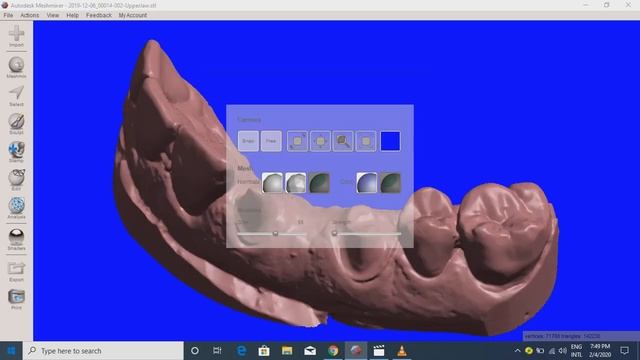The image size is (640, 360).
Task: Click the brush Strength slider handle
Action: pyautogui.click(x=334, y=233)
